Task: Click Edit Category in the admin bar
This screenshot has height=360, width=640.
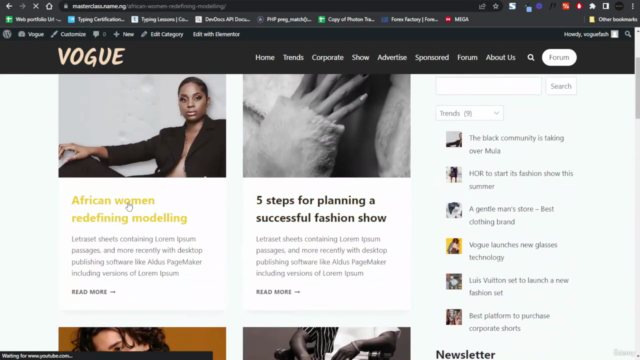Action: [x=162, y=34]
